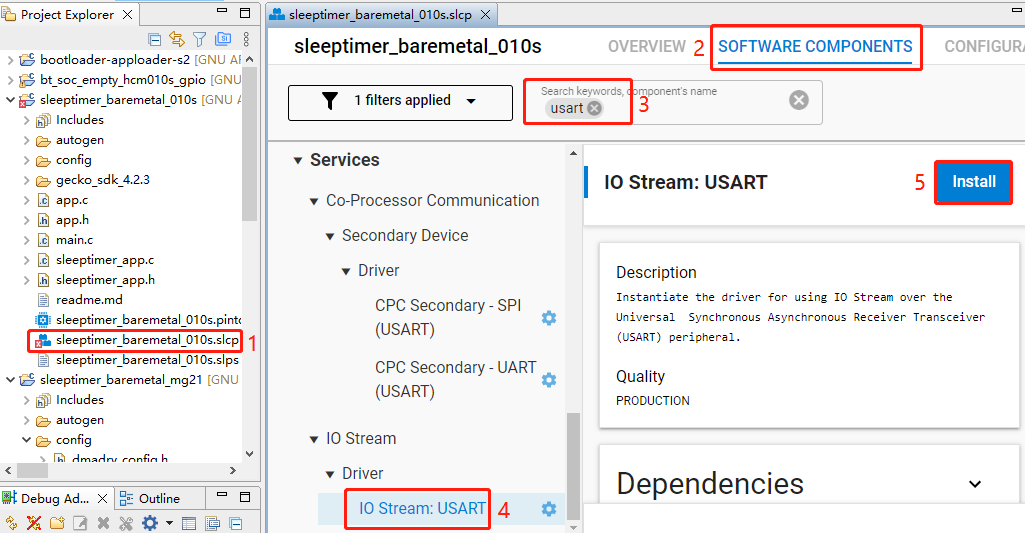Open gear settings for CPC Secondary - UART
Viewport: 1025px width, 533px height.
point(548,380)
